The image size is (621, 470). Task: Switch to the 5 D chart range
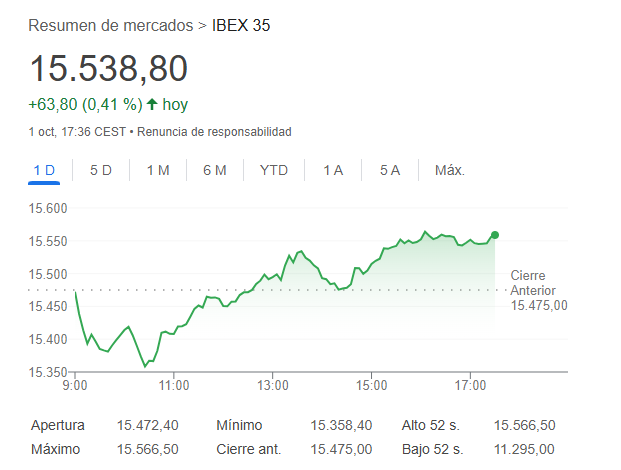click(101, 170)
